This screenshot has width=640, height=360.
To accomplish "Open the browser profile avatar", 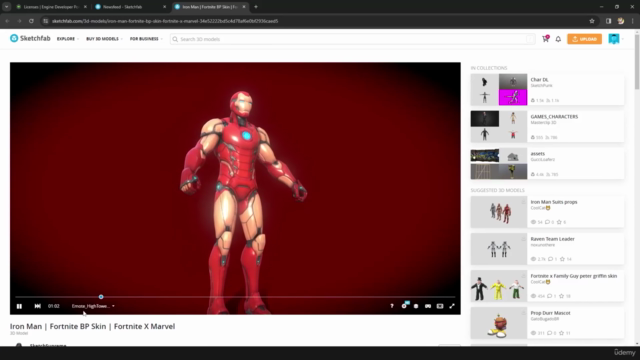I will click(x=621, y=21).
